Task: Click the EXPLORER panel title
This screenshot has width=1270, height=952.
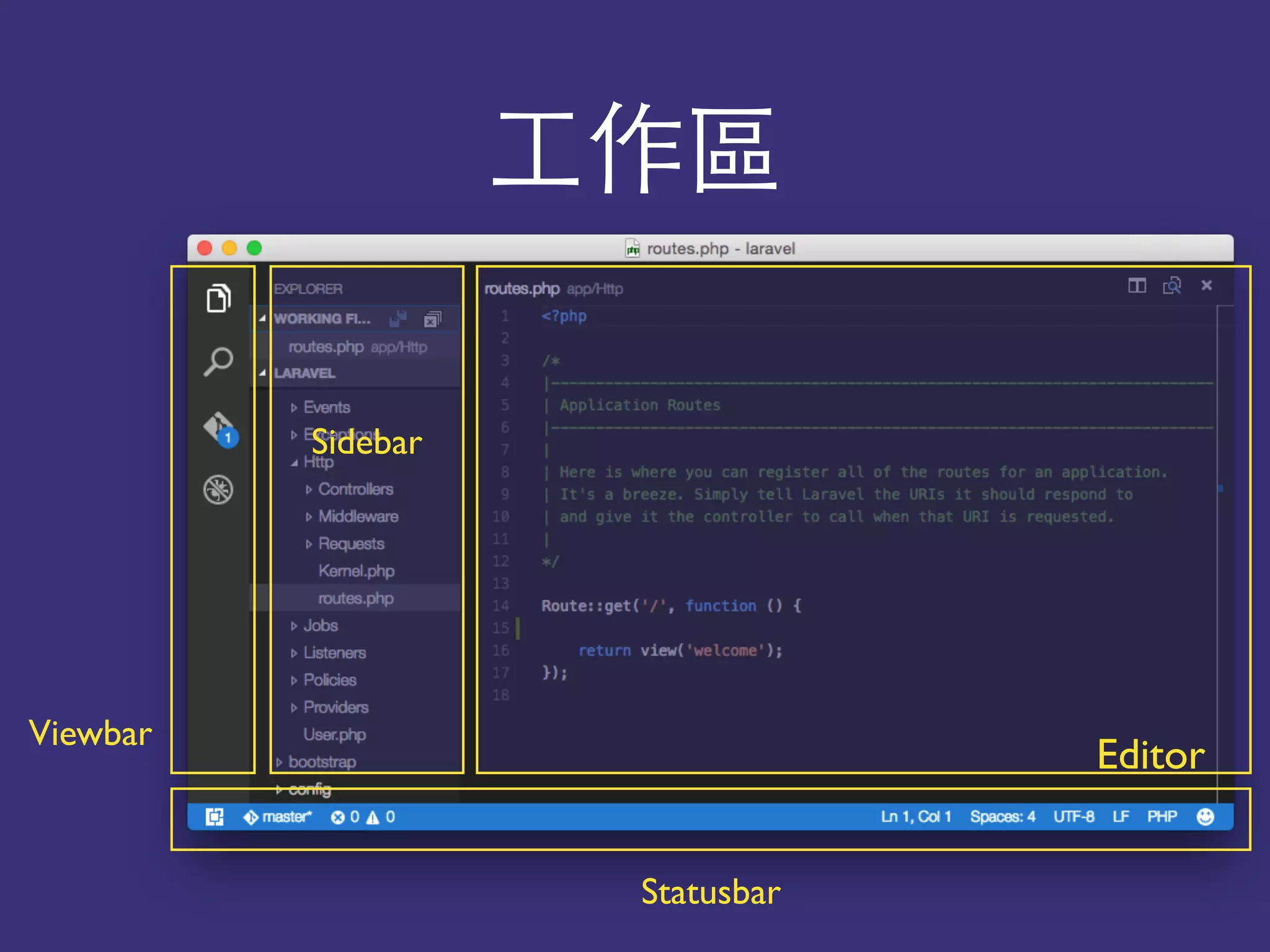Action: [x=308, y=289]
